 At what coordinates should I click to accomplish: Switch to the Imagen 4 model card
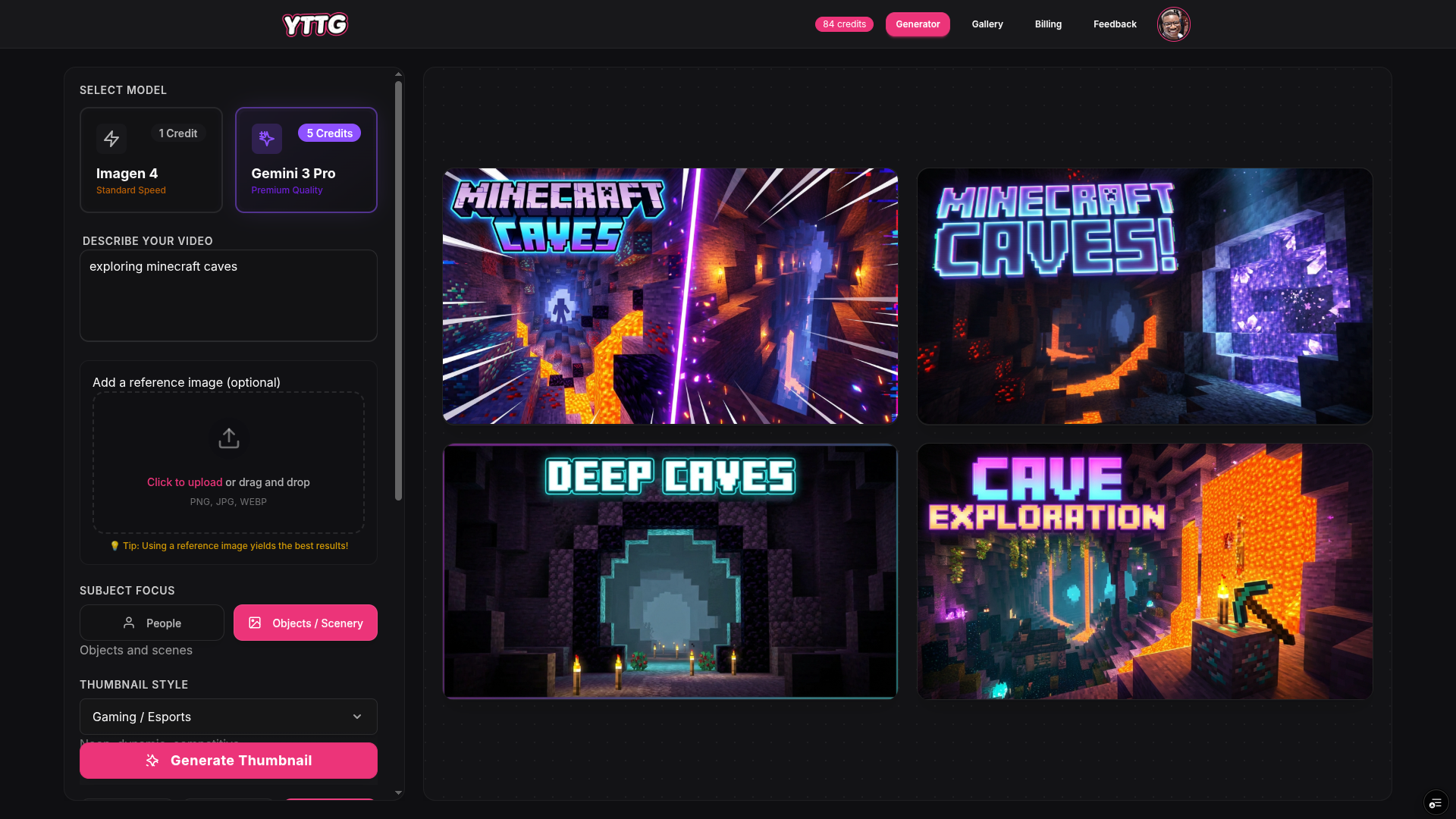click(151, 160)
